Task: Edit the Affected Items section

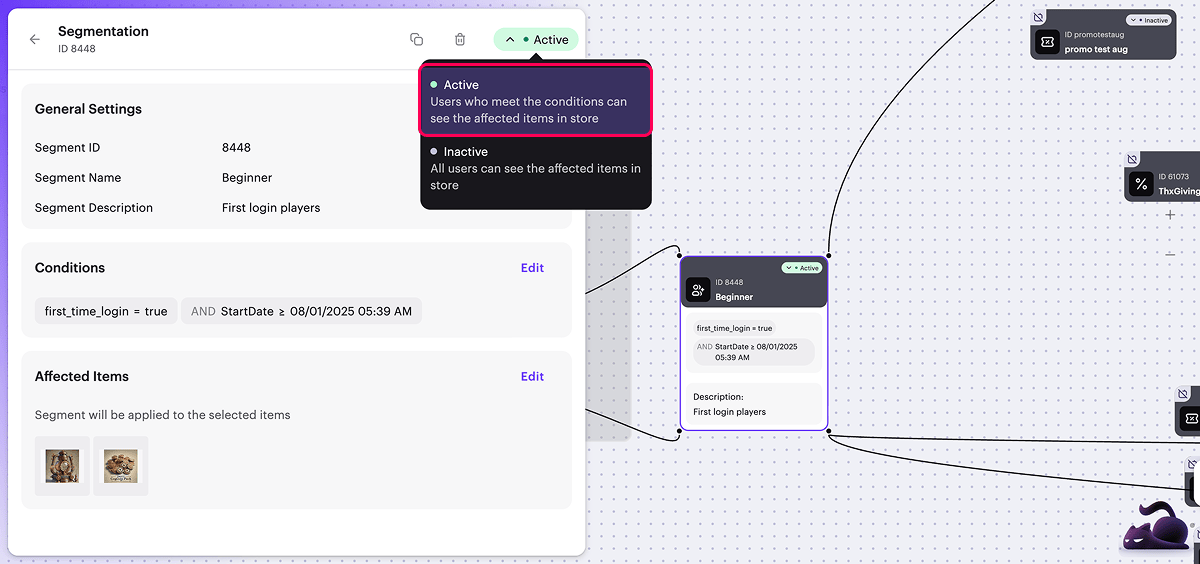Action: pyautogui.click(x=532, y=377)
